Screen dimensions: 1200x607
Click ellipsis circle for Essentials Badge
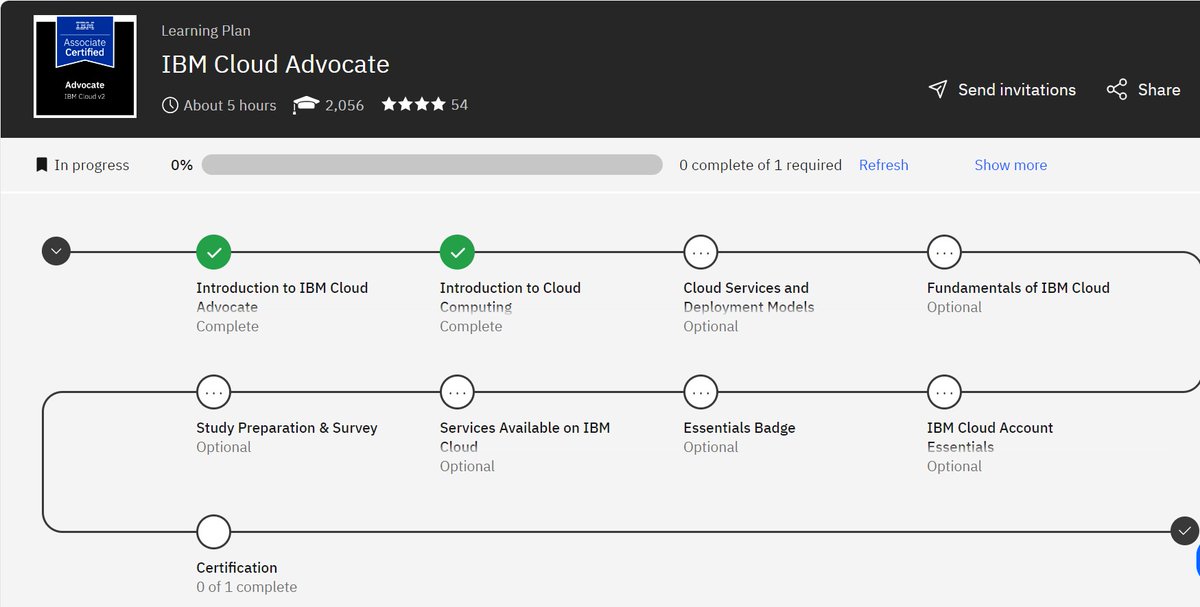[x=700, y=392]
